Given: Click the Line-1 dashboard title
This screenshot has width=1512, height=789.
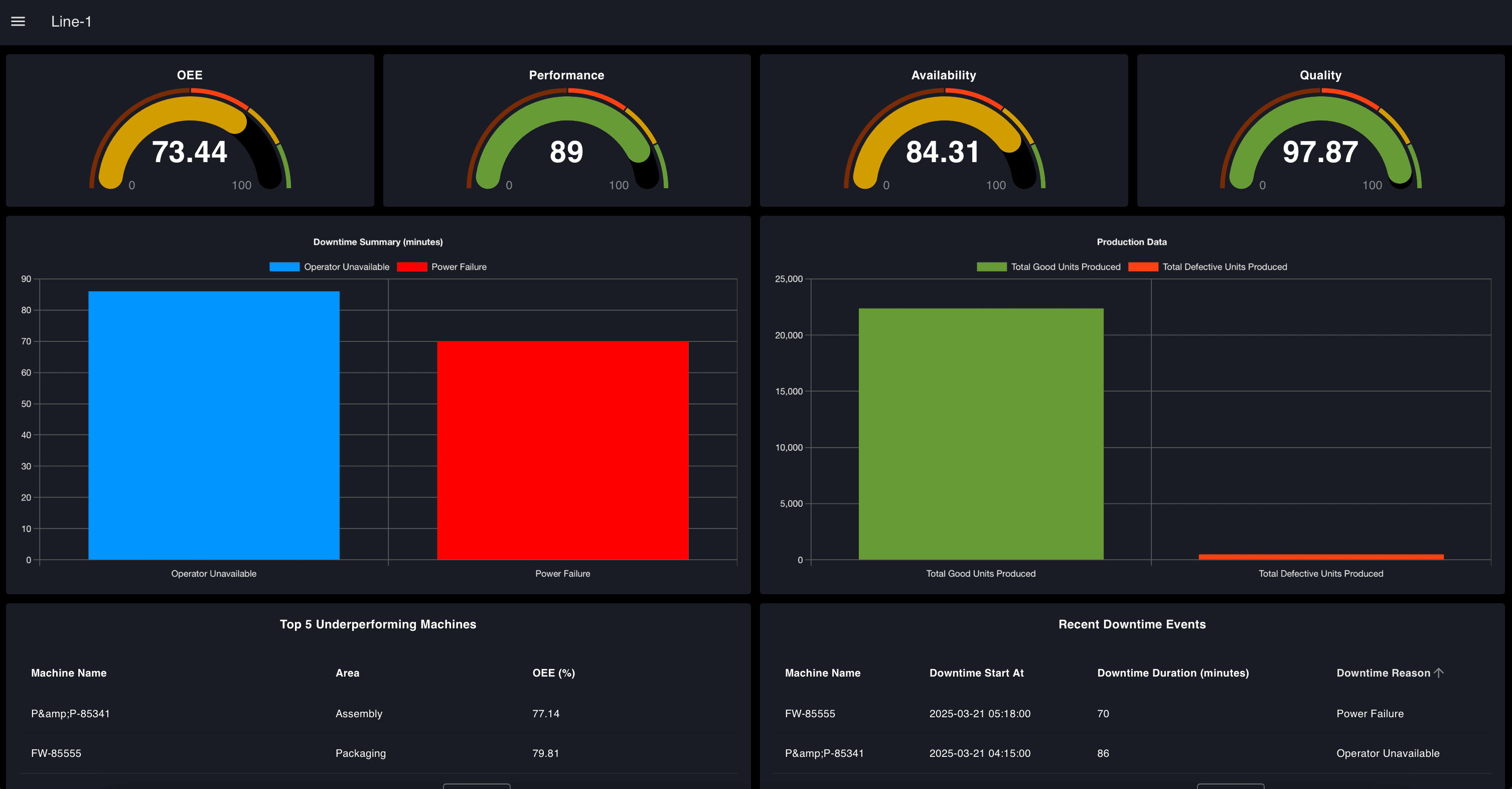Looking at the screenshot, I should [71, 22].
